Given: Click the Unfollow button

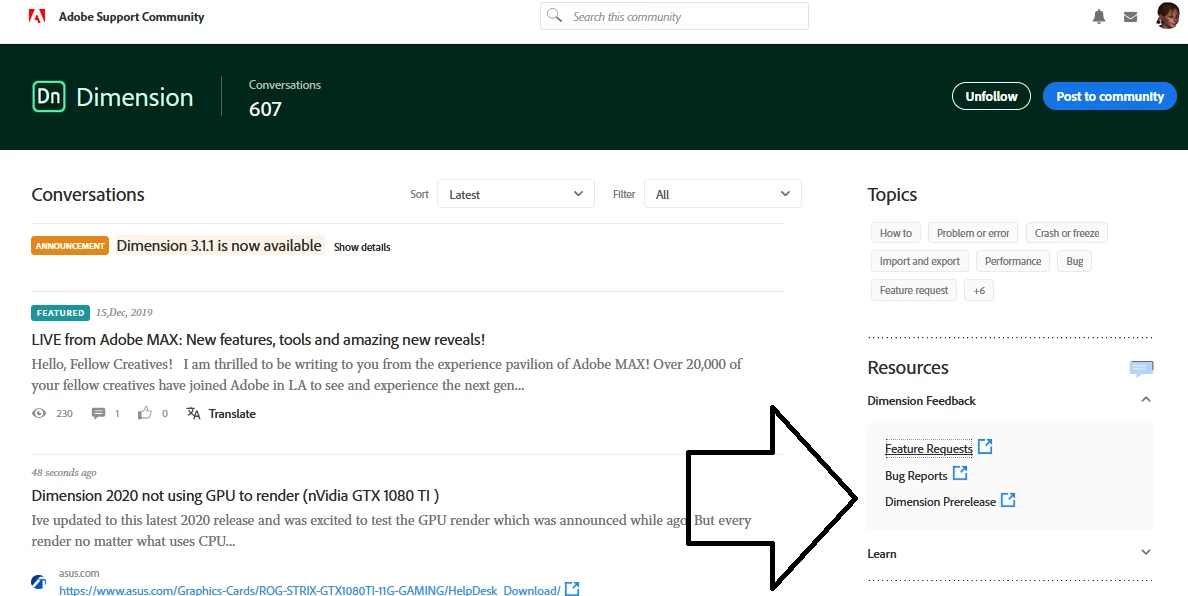Looking at the screenshot, I should click(991, 96).
